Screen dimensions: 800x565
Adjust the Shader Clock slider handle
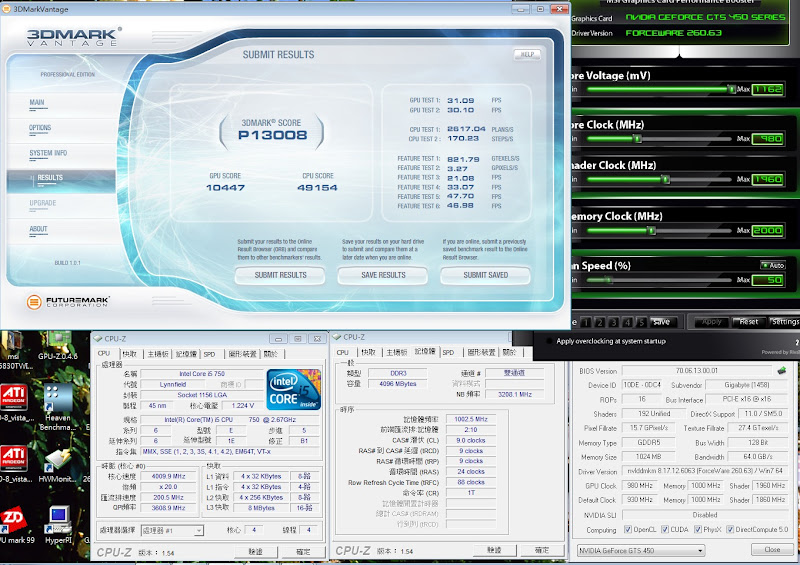pyautogui.click(x=665, y=179)
